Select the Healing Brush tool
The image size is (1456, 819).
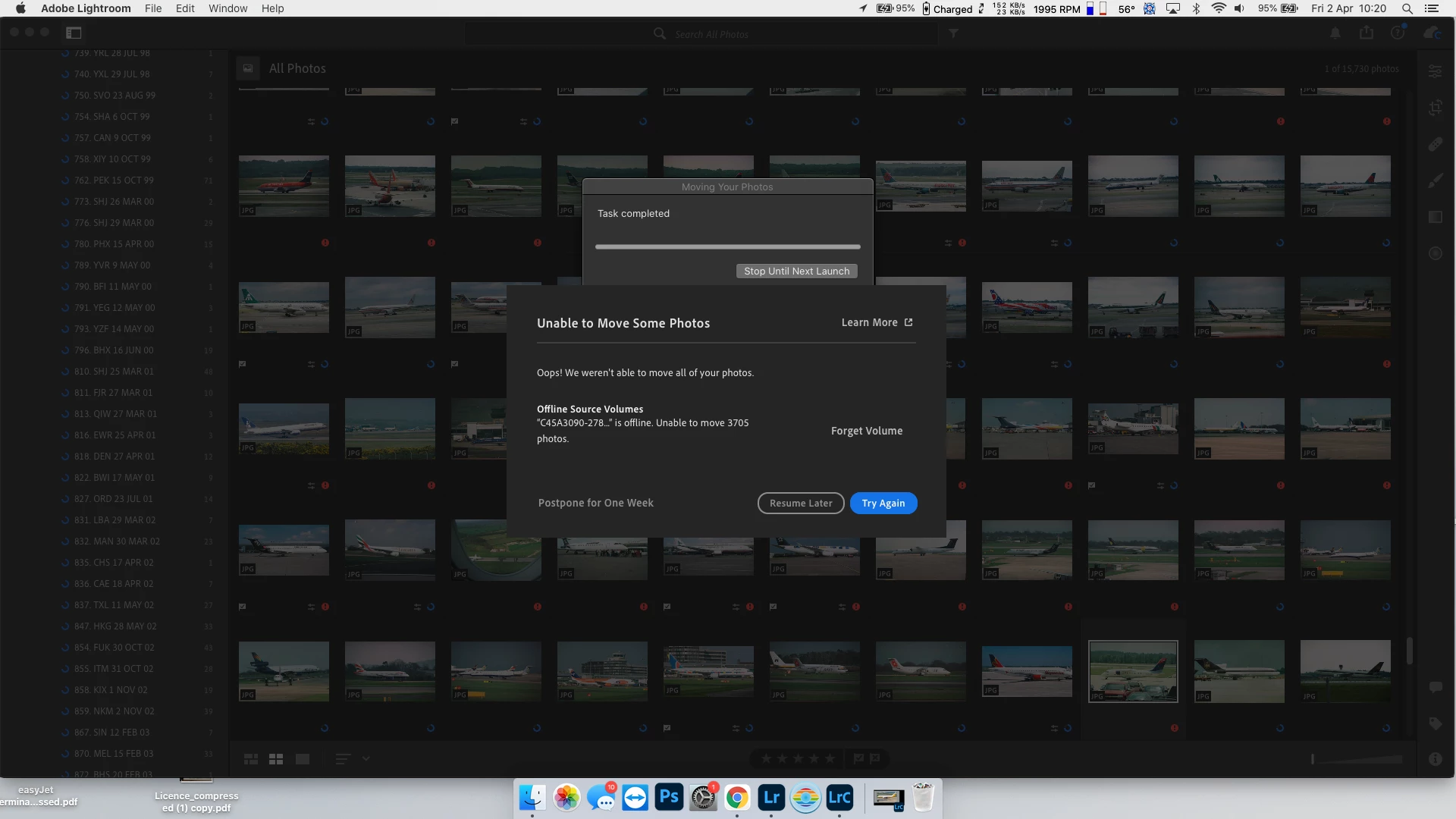click(1435, 144)
